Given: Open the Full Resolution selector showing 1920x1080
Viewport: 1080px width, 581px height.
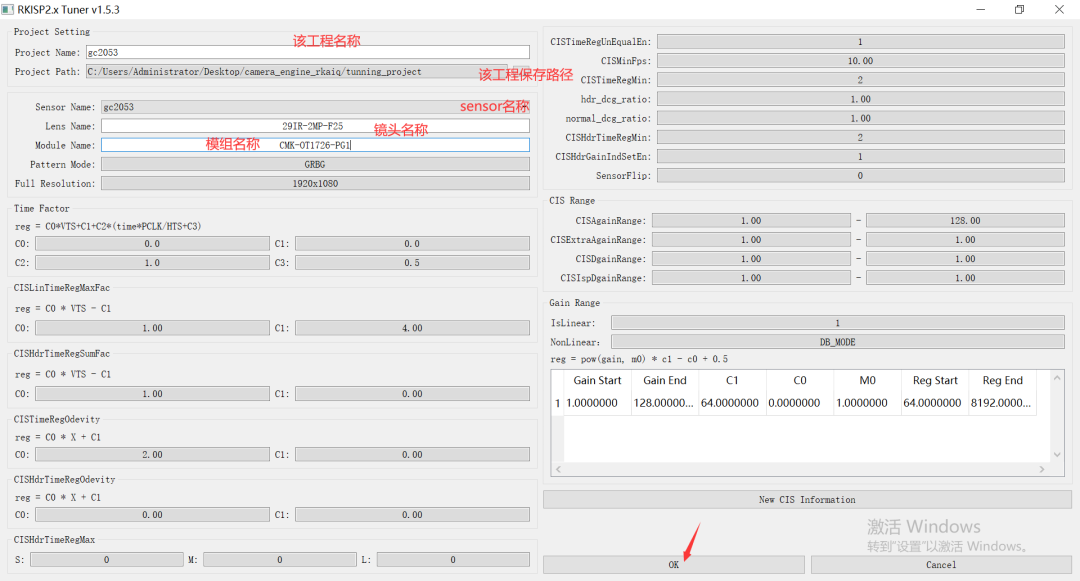Looking at the screenshot, I should click(315, 183).
